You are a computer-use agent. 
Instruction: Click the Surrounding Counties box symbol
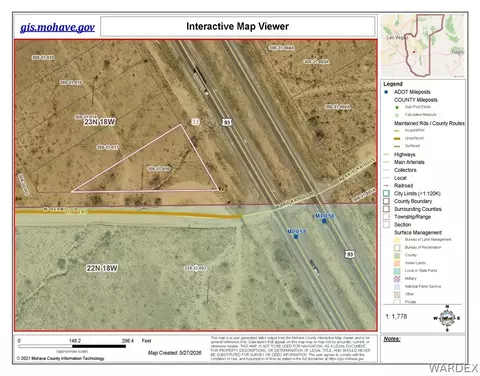(x=386, y=209)
